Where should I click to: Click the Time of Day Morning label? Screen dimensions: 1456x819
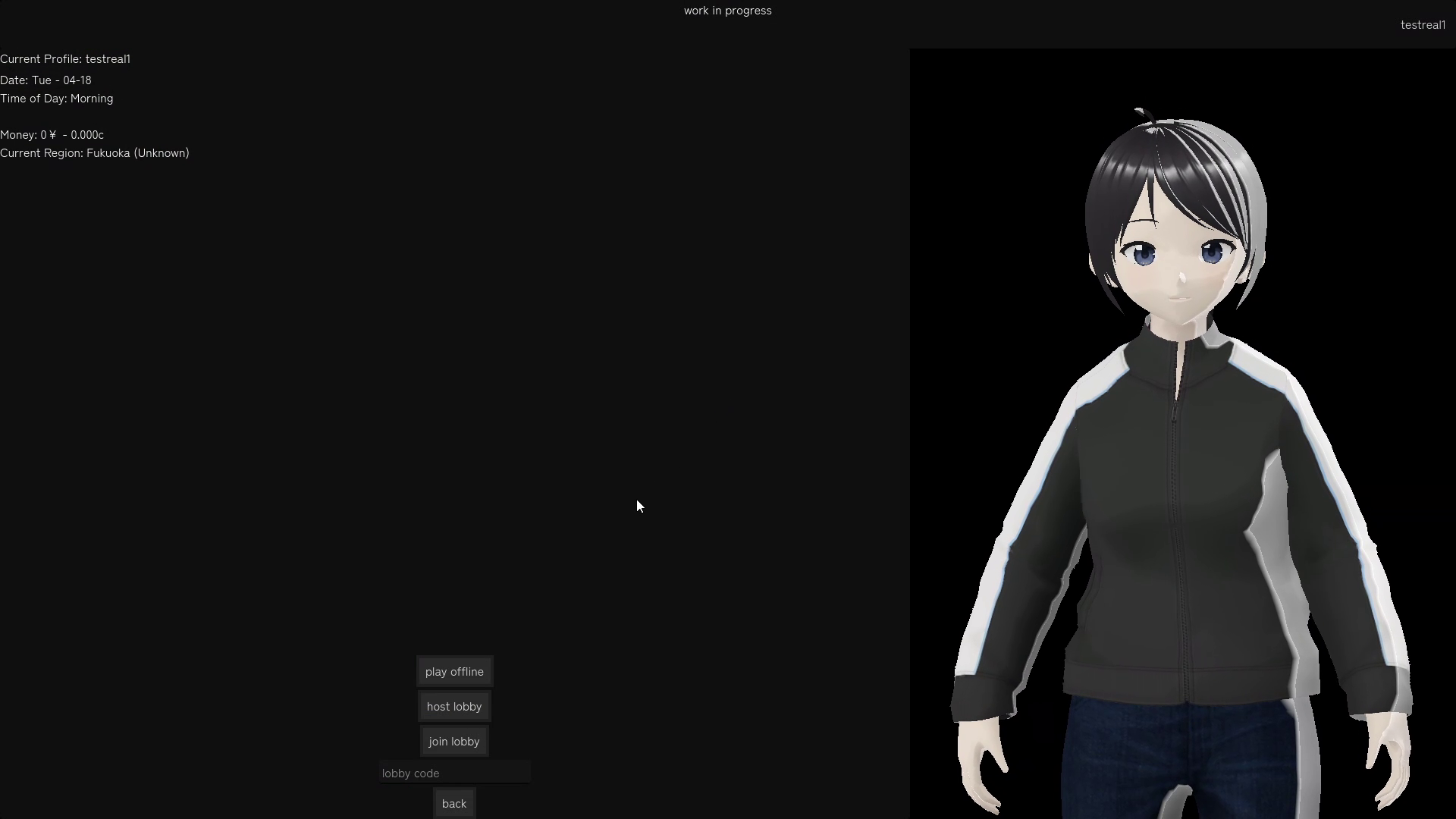pyautogui.click(x=57, y=99)
